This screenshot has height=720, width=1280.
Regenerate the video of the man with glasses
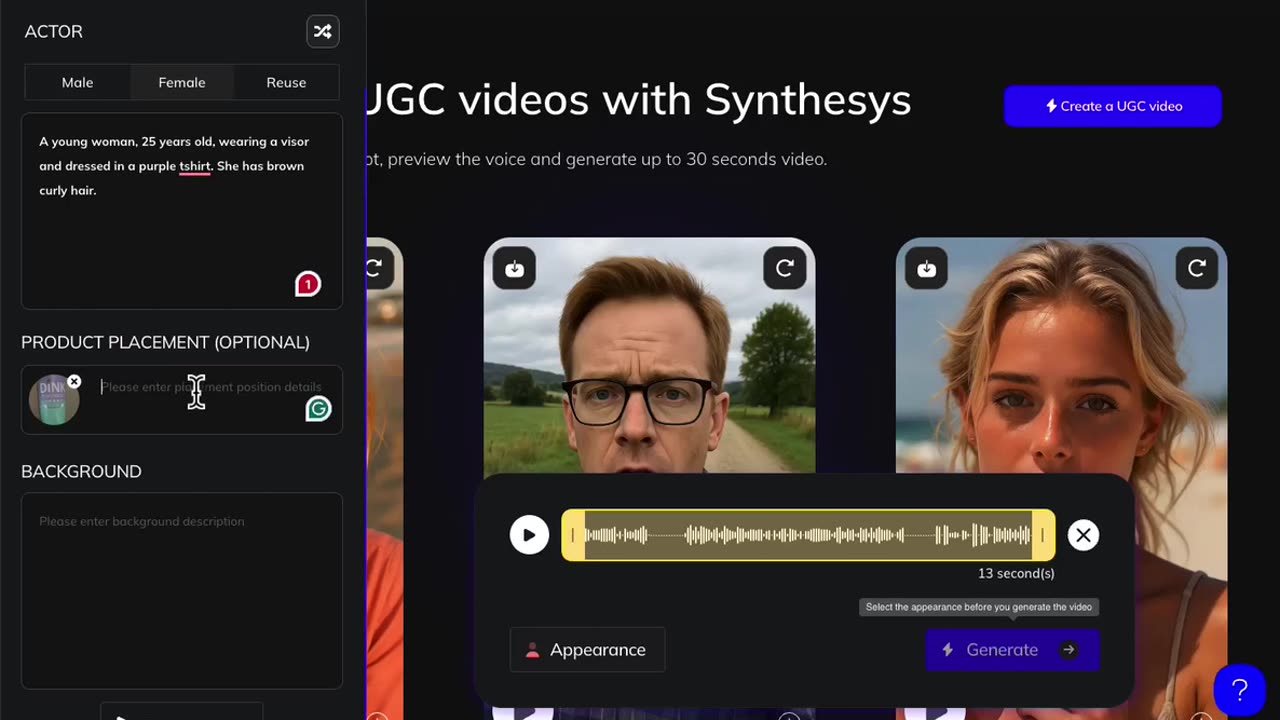[x=785, y=268]
